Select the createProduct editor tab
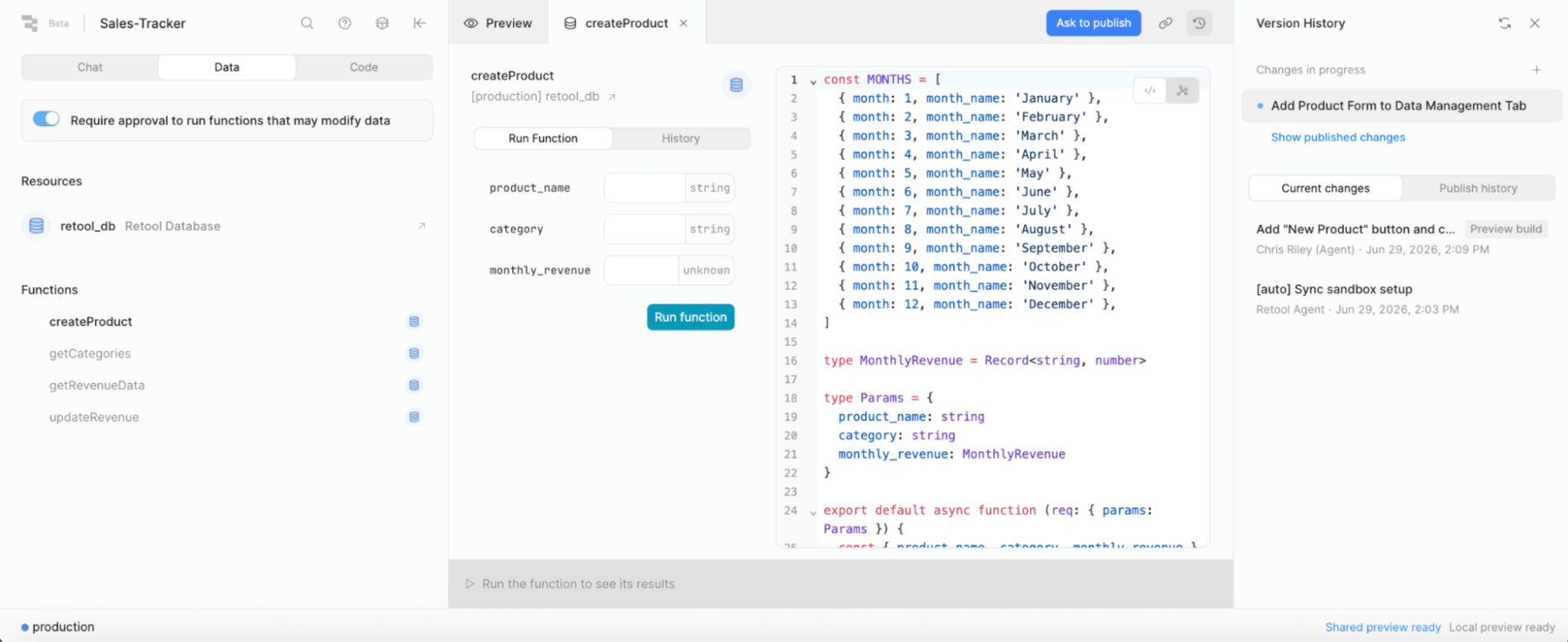The image size is (1568, 642). click(x=625, y=24)
